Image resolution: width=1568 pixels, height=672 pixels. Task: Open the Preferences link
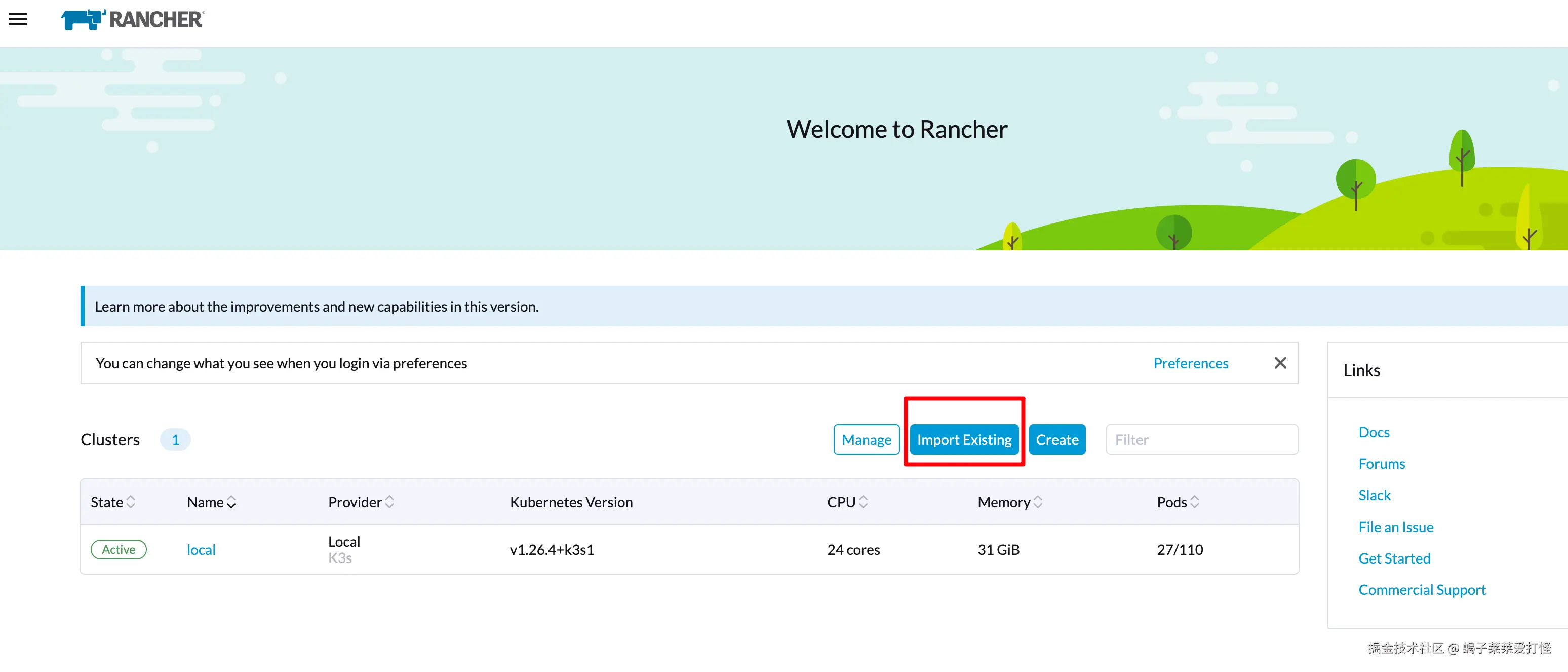1190,363
